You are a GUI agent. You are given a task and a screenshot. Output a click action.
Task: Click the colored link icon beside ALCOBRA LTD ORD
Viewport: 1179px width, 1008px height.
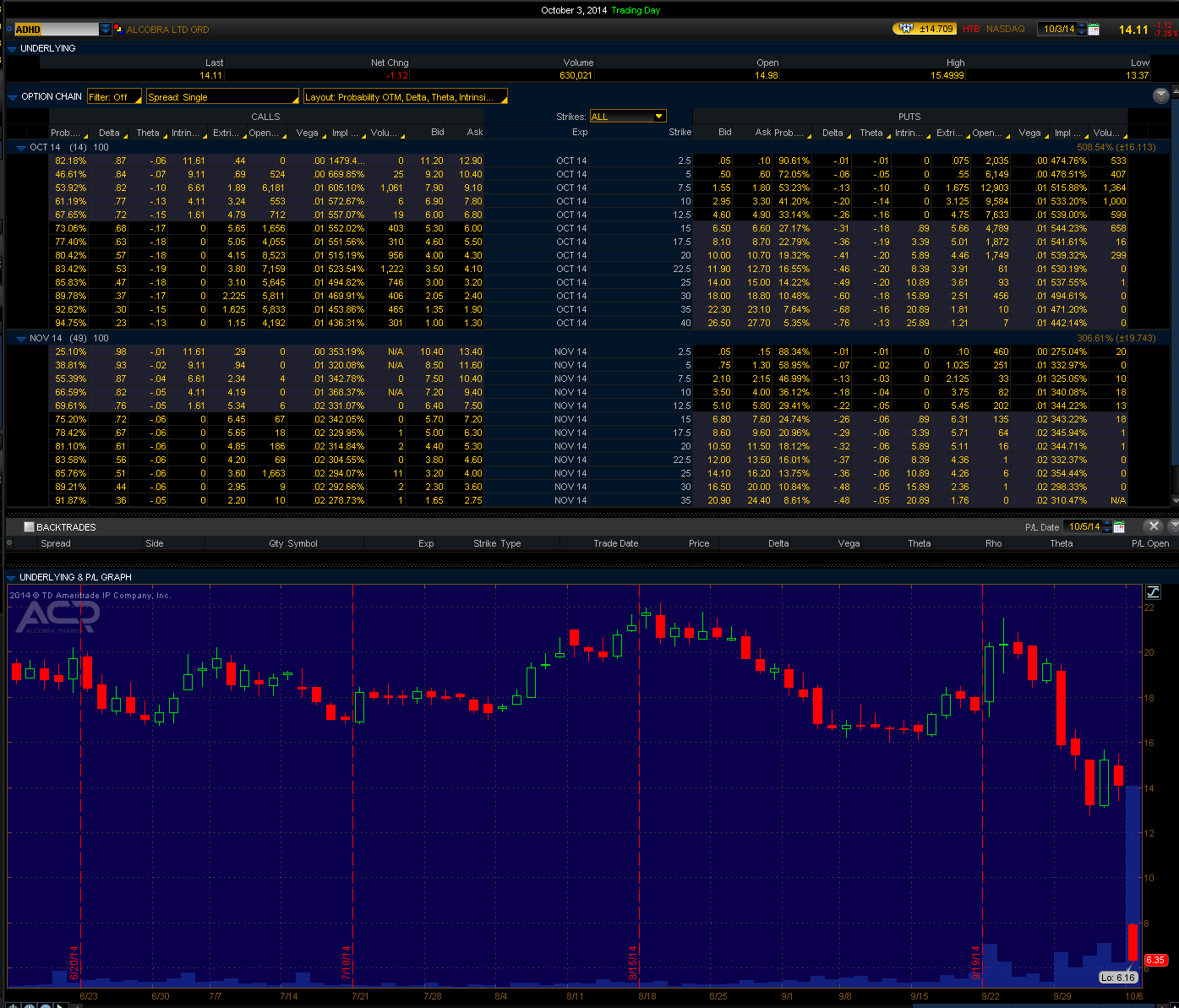pyautogui.click(x=118, y=30)
